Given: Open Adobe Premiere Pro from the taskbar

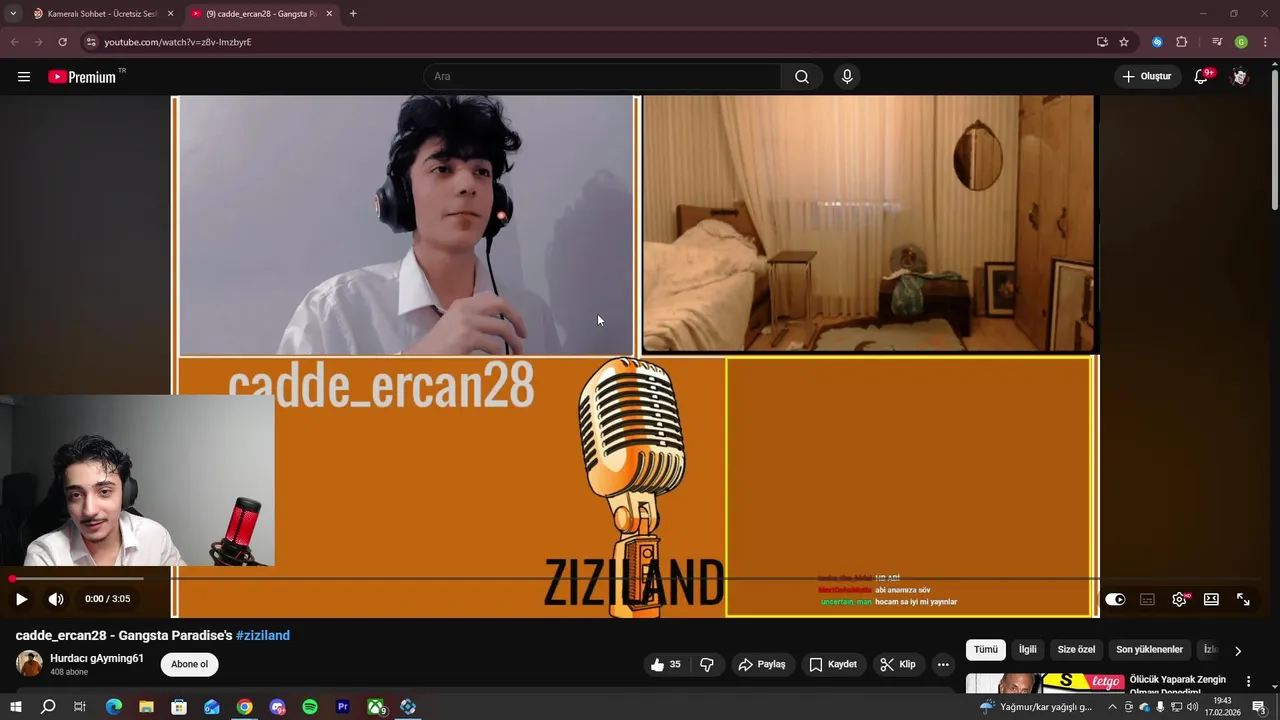Looking at the screenshot, I should click(343, 707).
